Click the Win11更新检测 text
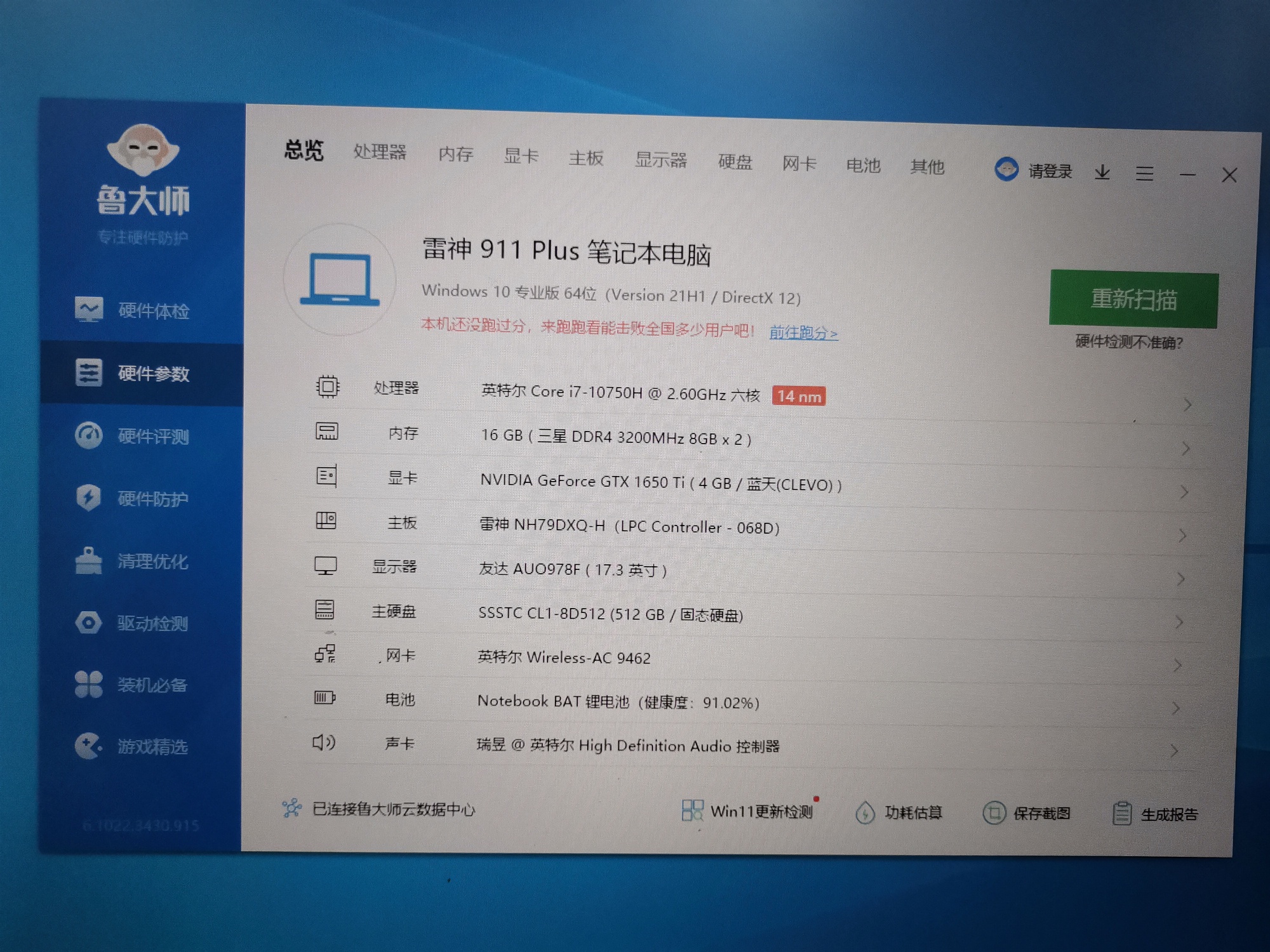1270x952 pixels. (x=761, y=812)
